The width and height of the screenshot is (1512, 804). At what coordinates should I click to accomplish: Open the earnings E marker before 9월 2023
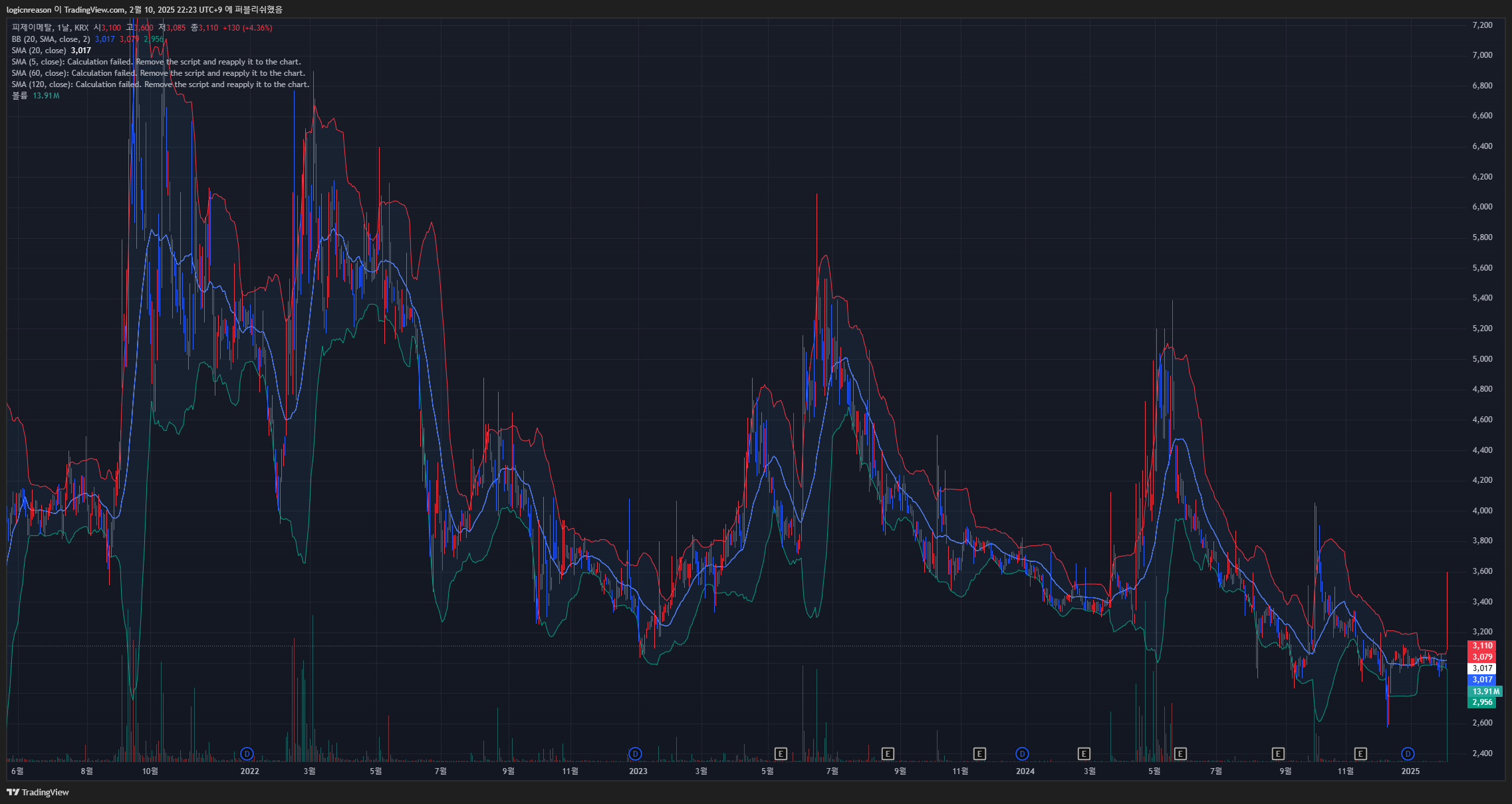(888, 753)
